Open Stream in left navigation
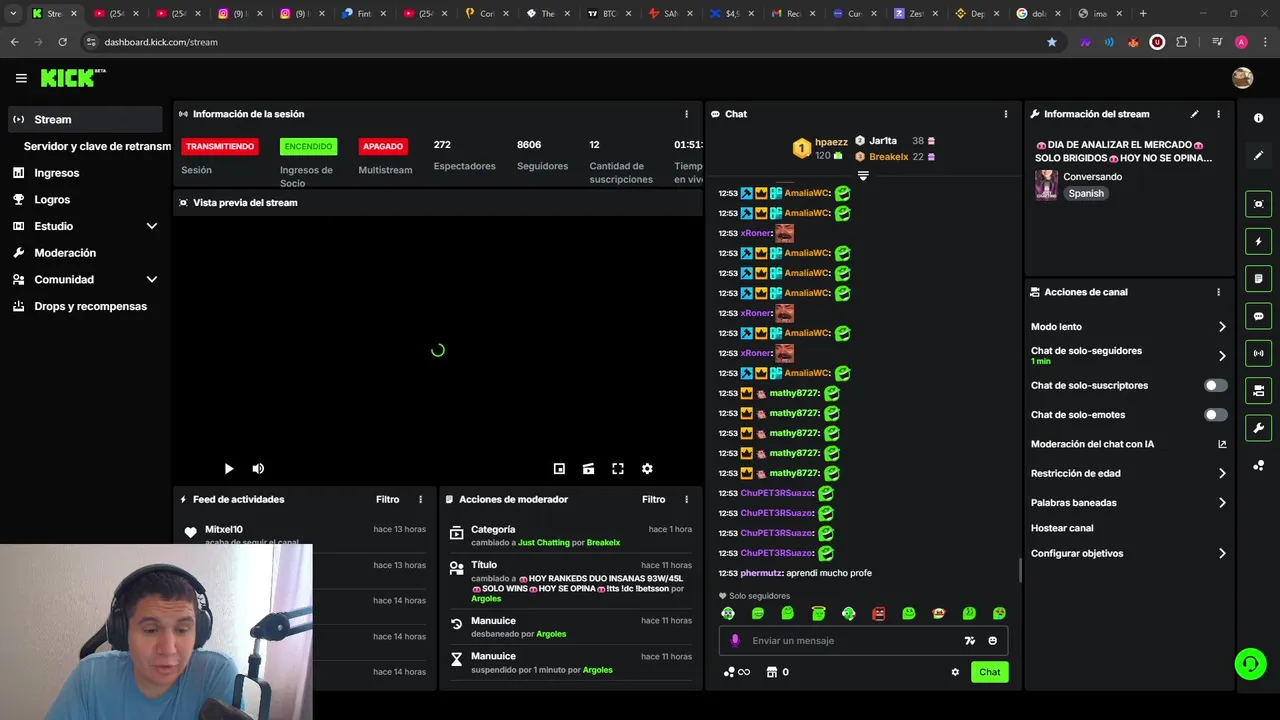 click(x=84, y=119)
